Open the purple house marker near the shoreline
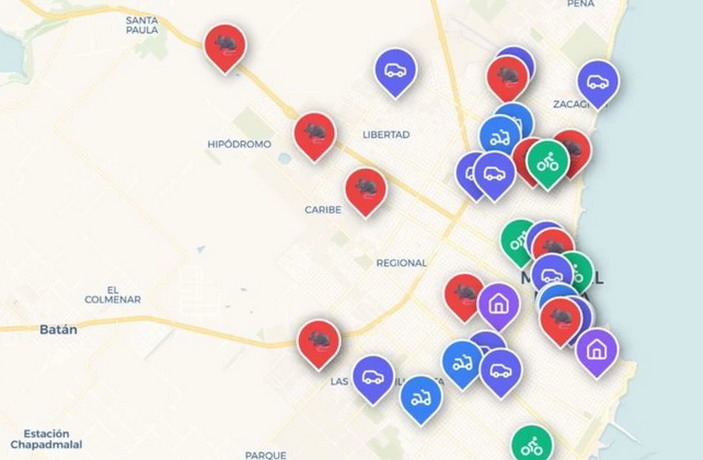 597,352
